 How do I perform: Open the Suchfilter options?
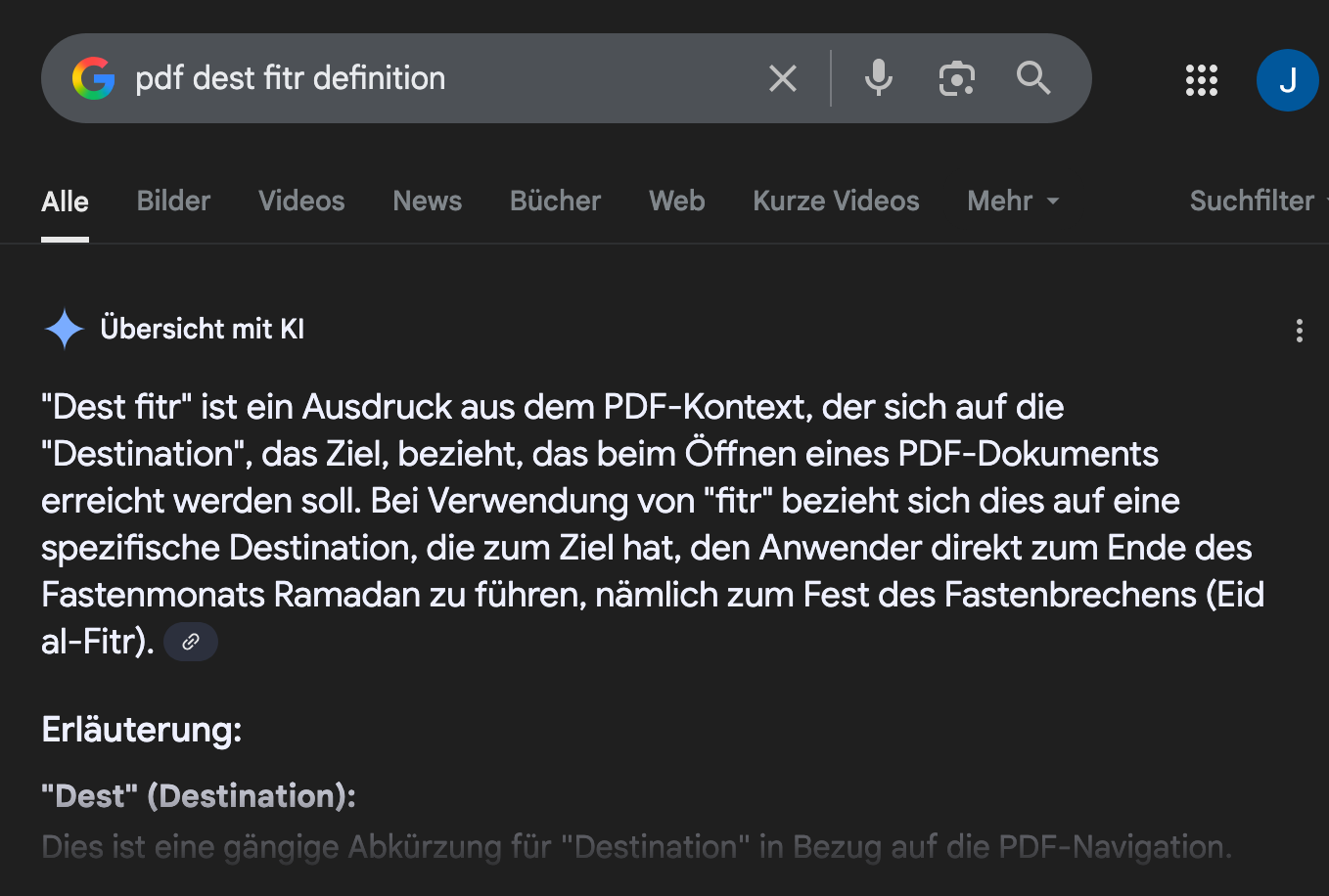click(1259, 201)
